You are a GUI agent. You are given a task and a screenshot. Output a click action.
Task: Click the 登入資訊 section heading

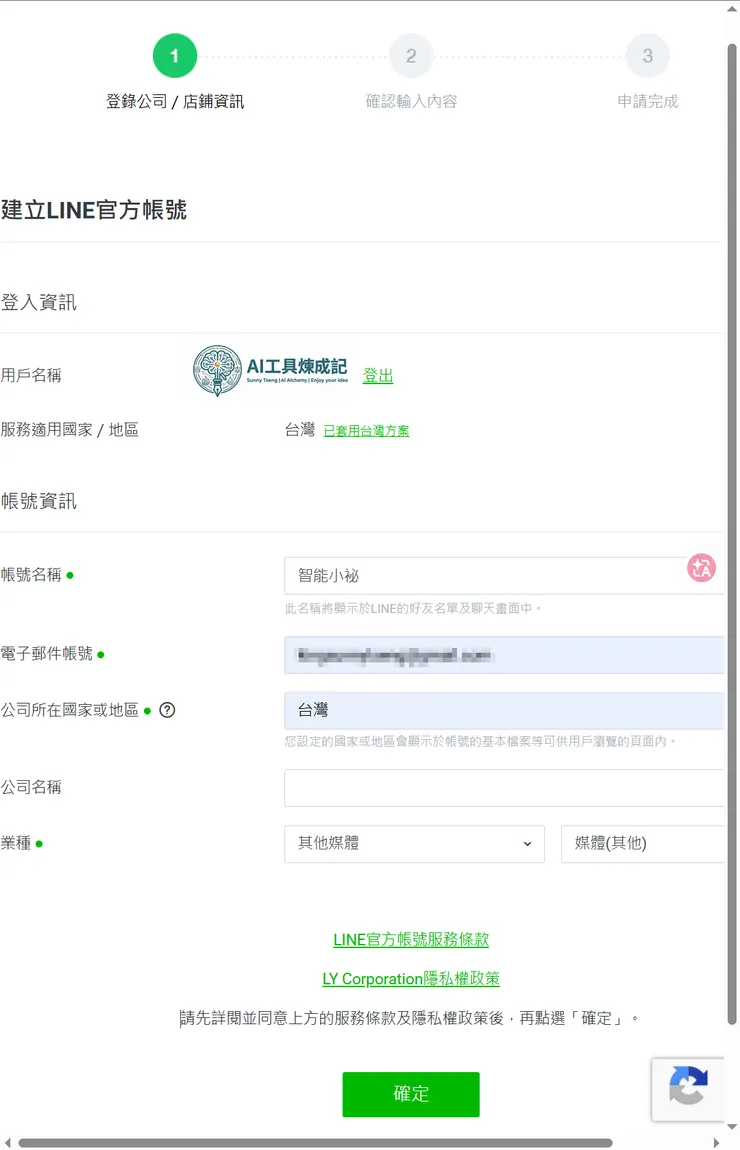click(x=39, y=302)
